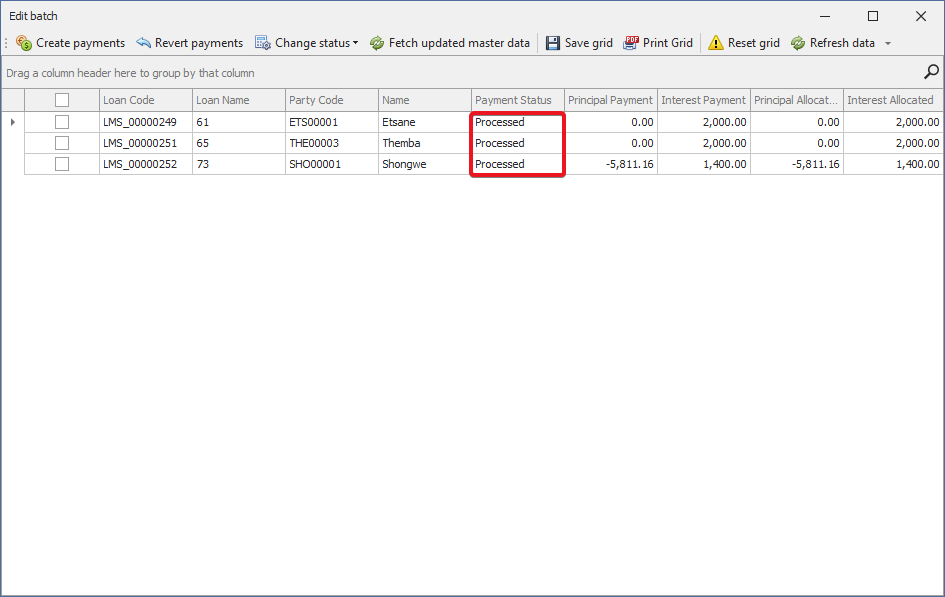Viewport: 945px width, 597px height.
Task: Click the Reset grid warning icon
Action: [716, 43]
